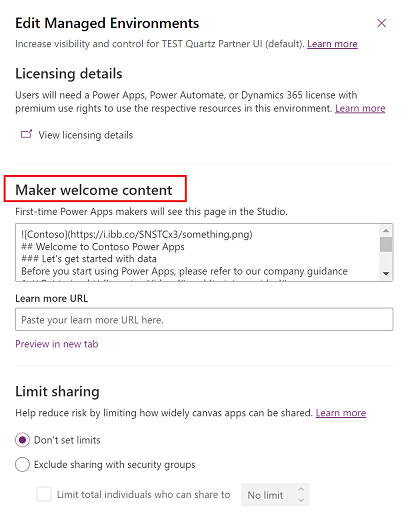Open View licensing details link
Viewport: 408px width, 516px height.
click(85, 135)
